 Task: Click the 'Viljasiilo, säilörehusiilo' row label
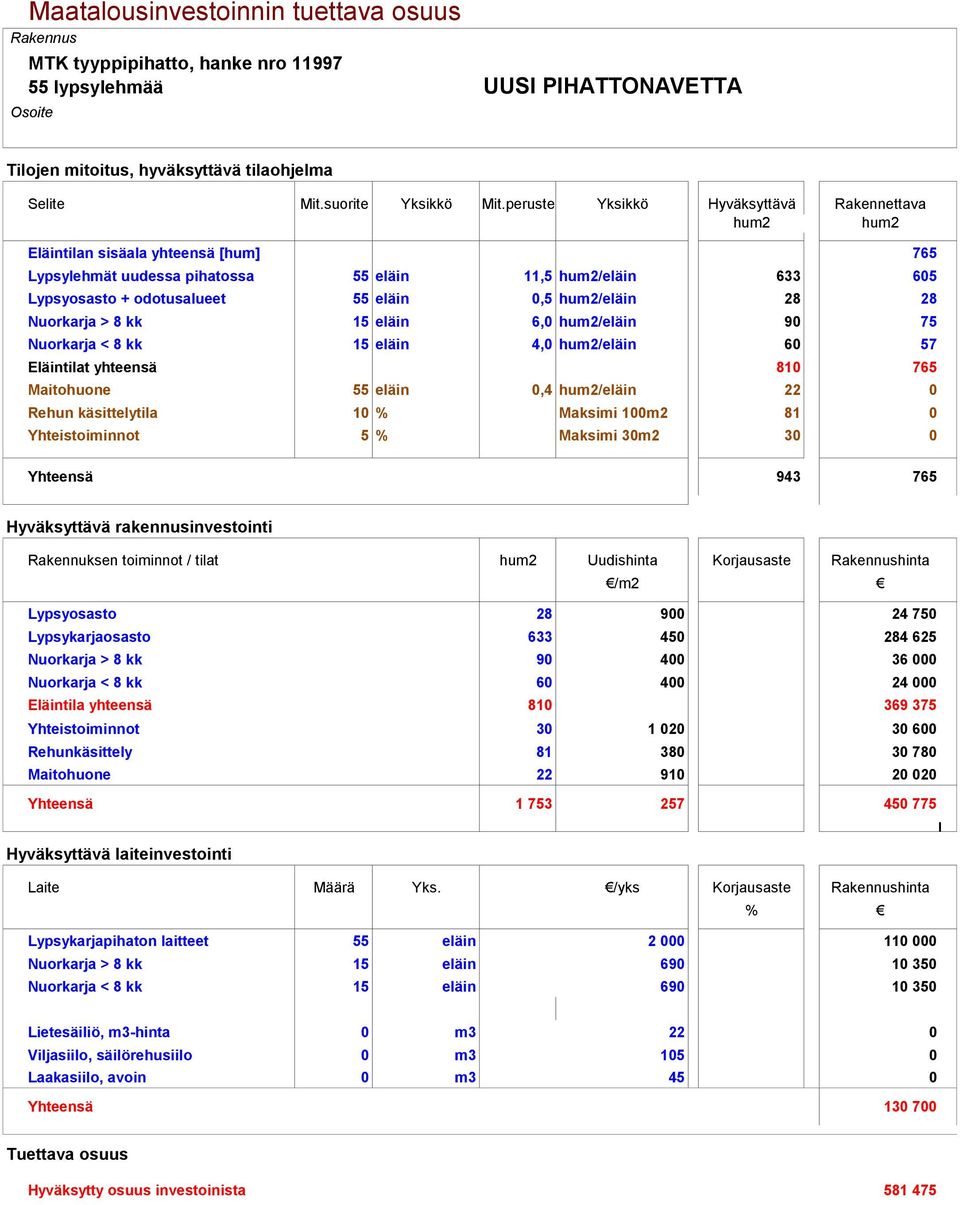tap(110, 1056)
